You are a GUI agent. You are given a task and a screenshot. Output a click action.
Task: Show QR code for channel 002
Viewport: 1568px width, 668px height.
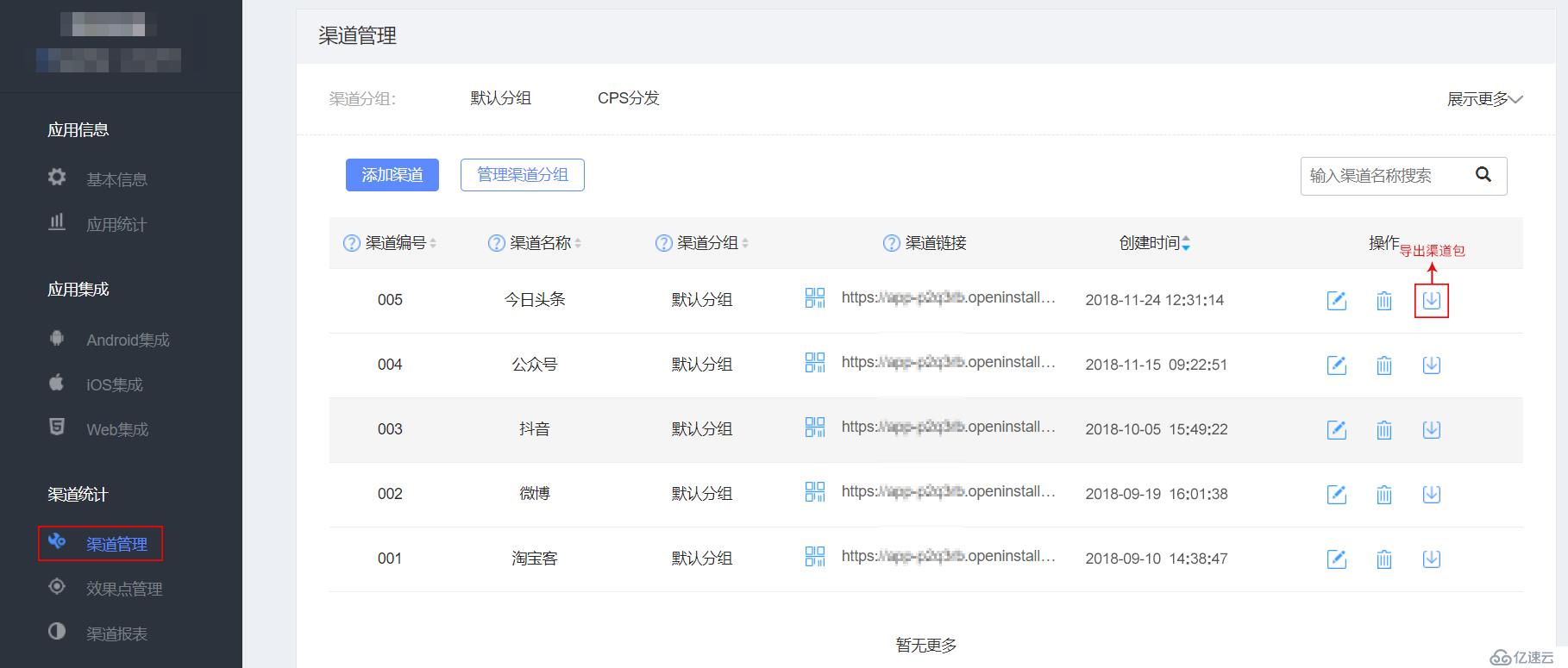click(x=814, y=491)
